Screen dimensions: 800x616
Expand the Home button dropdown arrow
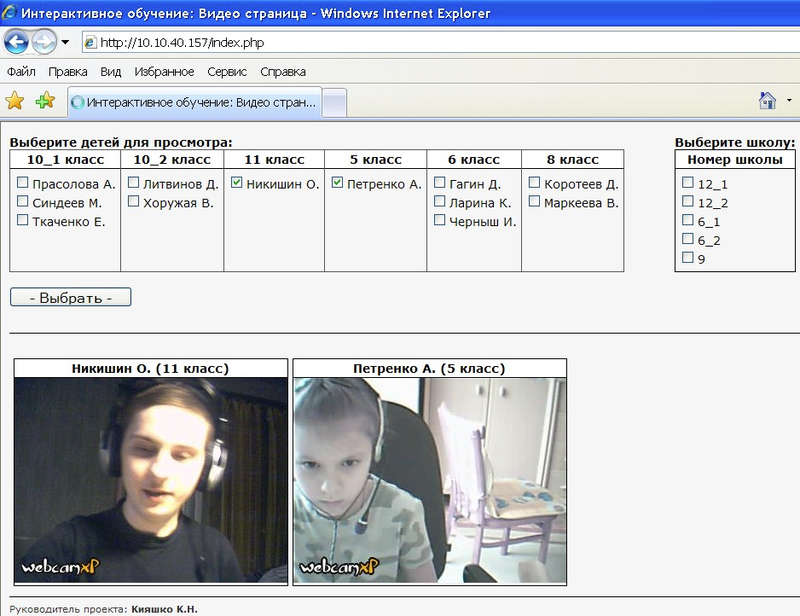(789, 101)
